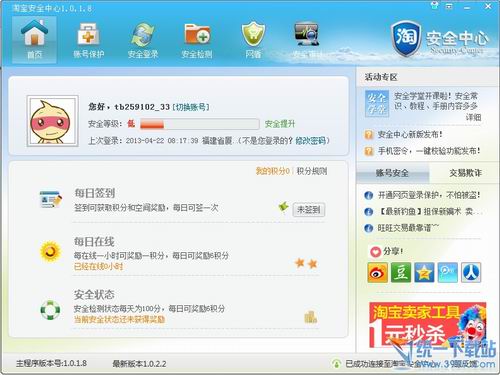This screenshot has width=500, height=375.
Task: Click the red 低 security level label
Action: [131, 124]
